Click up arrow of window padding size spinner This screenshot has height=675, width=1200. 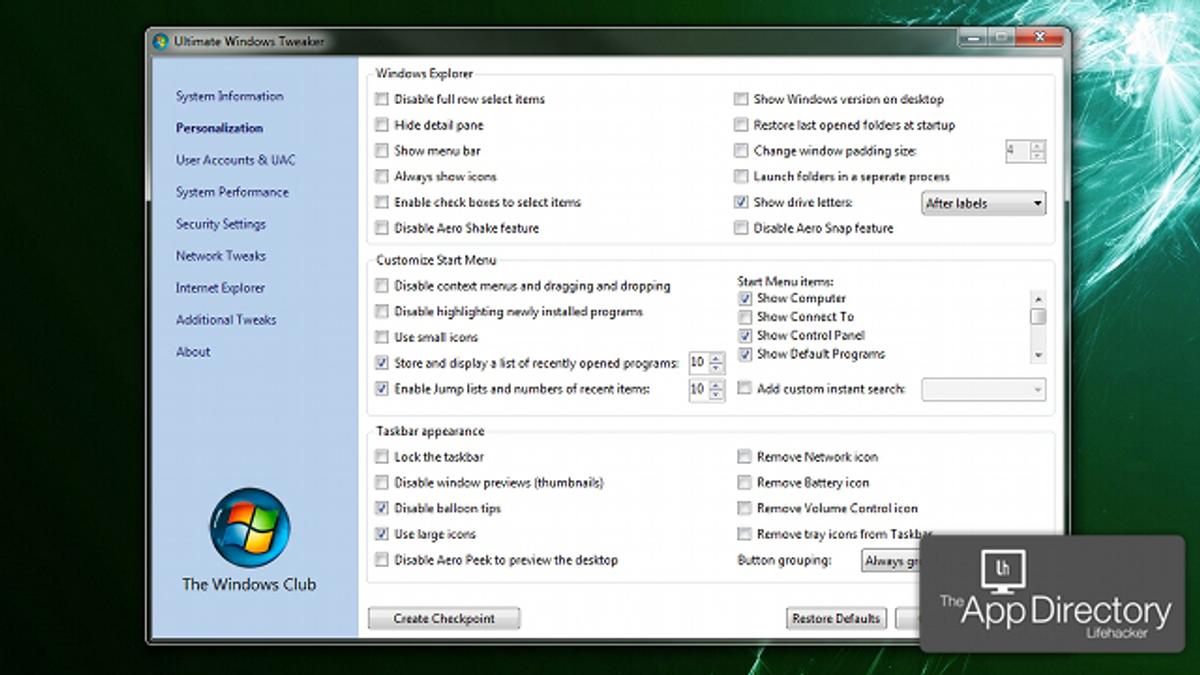coord(1037,146)
